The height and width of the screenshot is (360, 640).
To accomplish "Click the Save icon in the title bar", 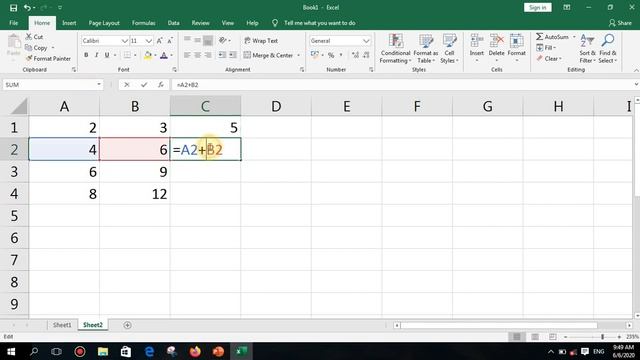I will tap(13, 8).
